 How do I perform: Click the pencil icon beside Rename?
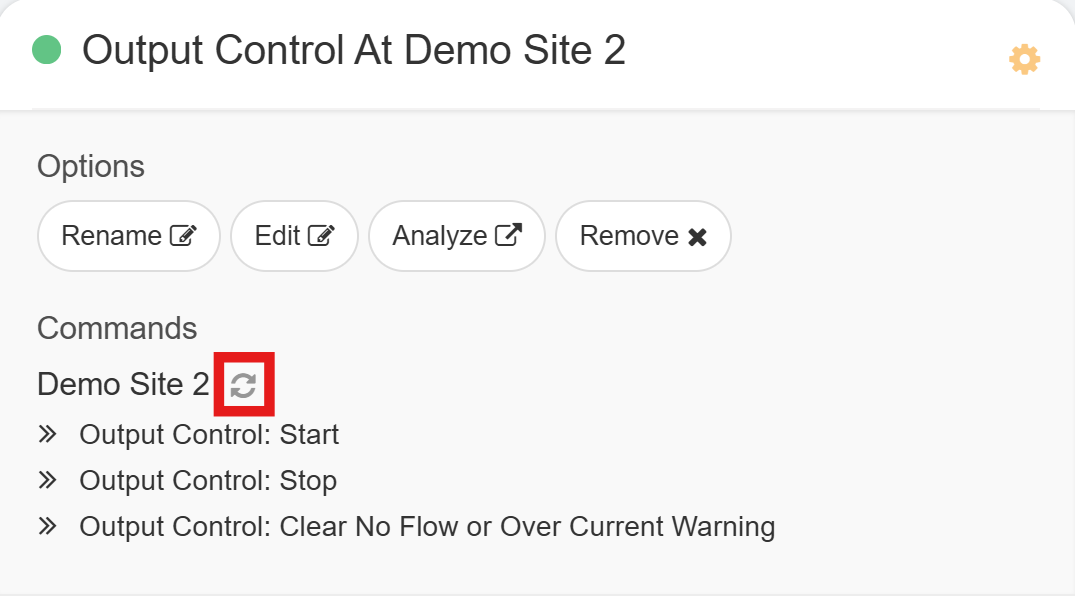pyautogui.click(x=183, y=236)
